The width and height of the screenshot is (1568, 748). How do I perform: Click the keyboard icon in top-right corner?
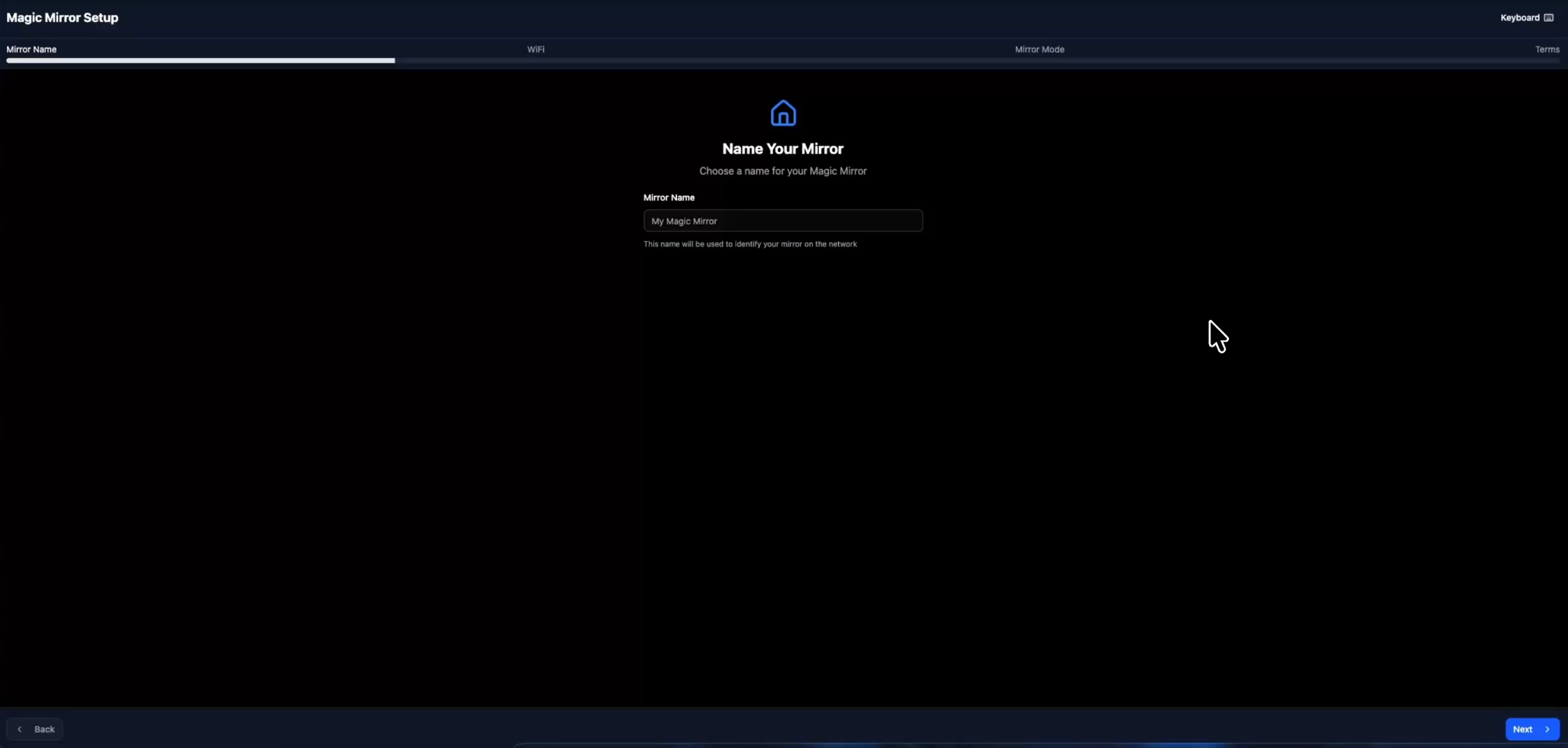point(1549,18)
